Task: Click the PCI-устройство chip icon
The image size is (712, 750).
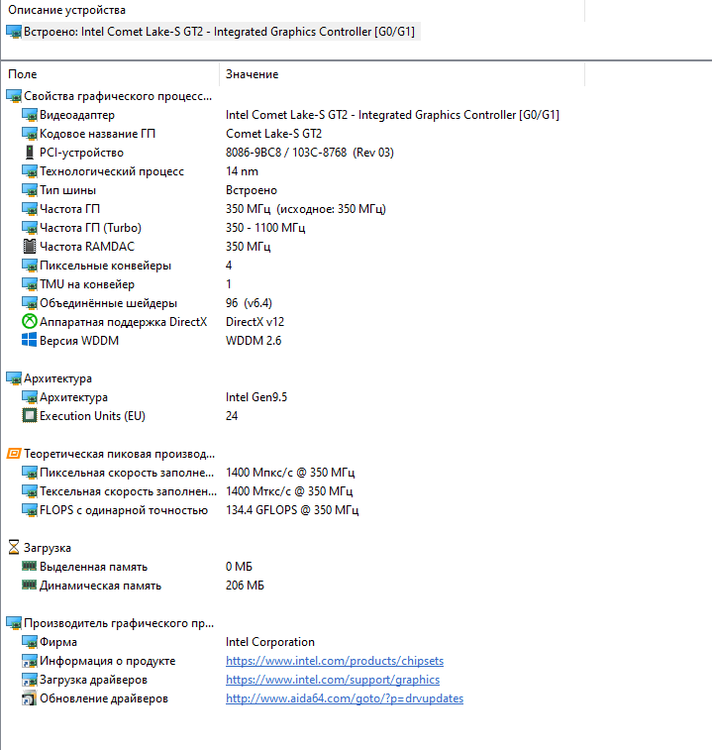Action: pyautogui.click(x=29, y=153)
